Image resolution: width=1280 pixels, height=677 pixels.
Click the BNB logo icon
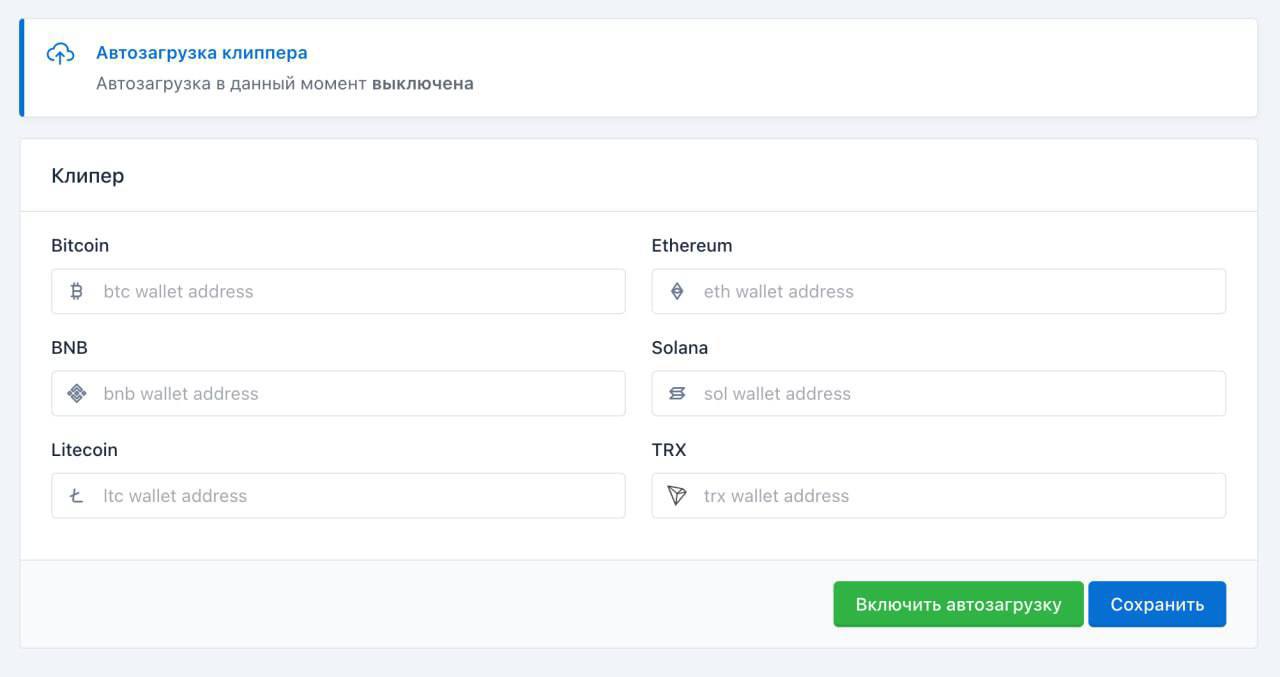77,393
